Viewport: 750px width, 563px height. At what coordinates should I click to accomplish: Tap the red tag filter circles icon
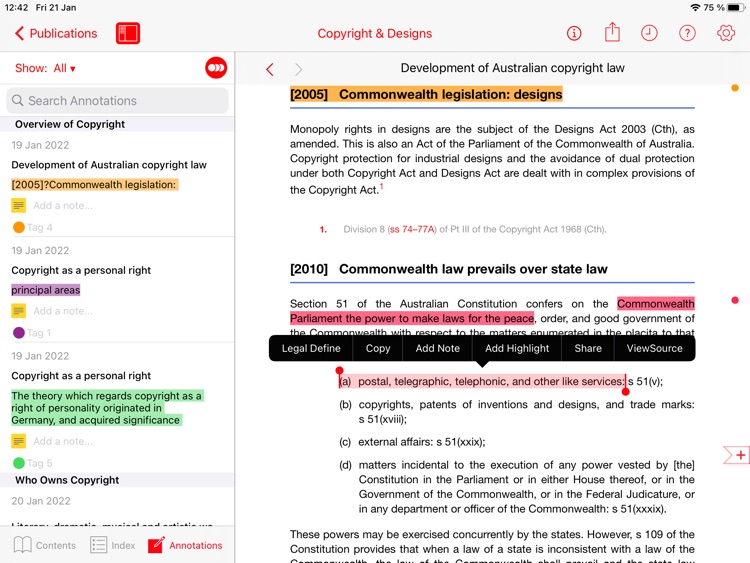pos(216,67)
